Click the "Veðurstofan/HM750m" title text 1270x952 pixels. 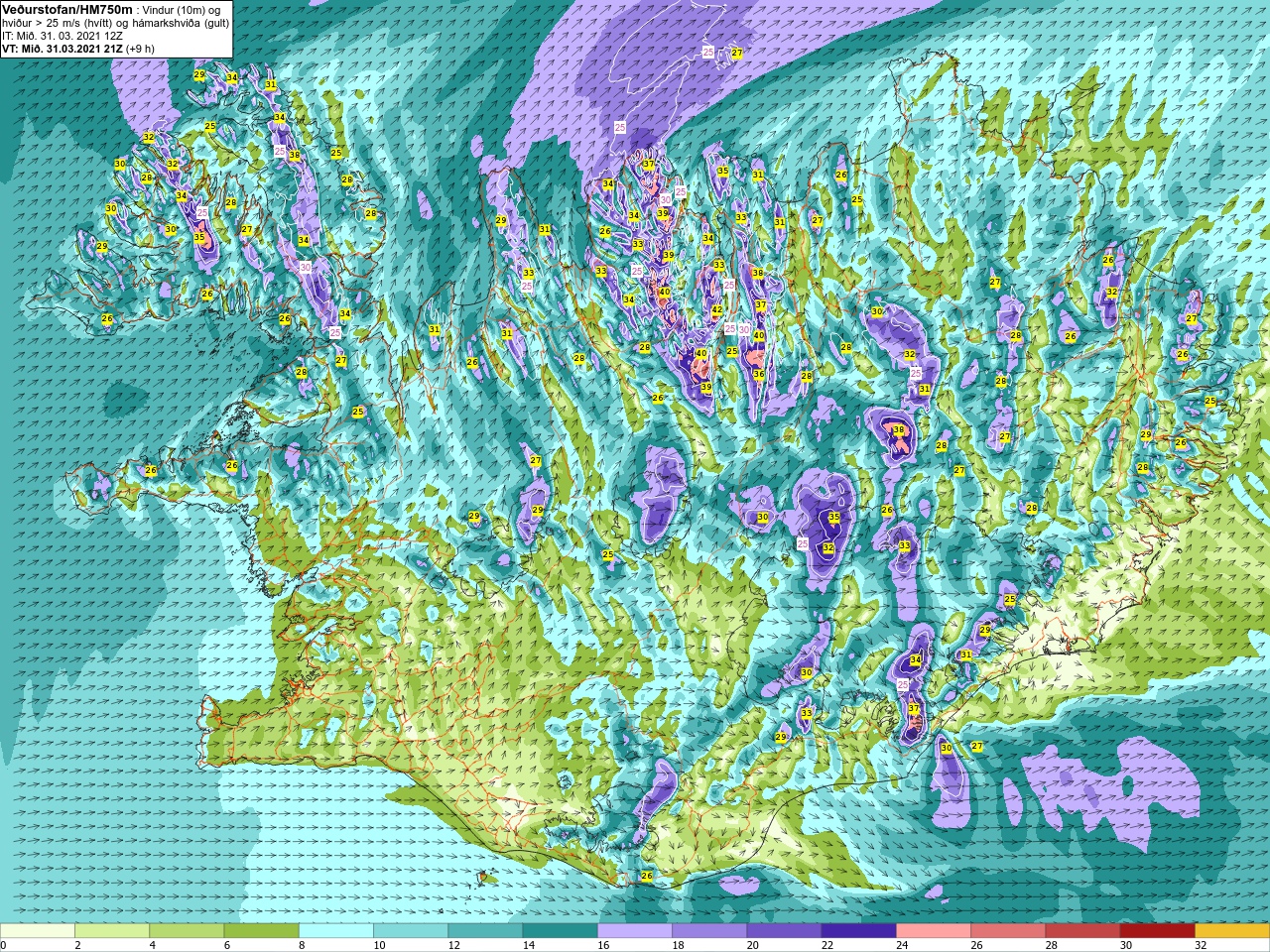(66, 9)
